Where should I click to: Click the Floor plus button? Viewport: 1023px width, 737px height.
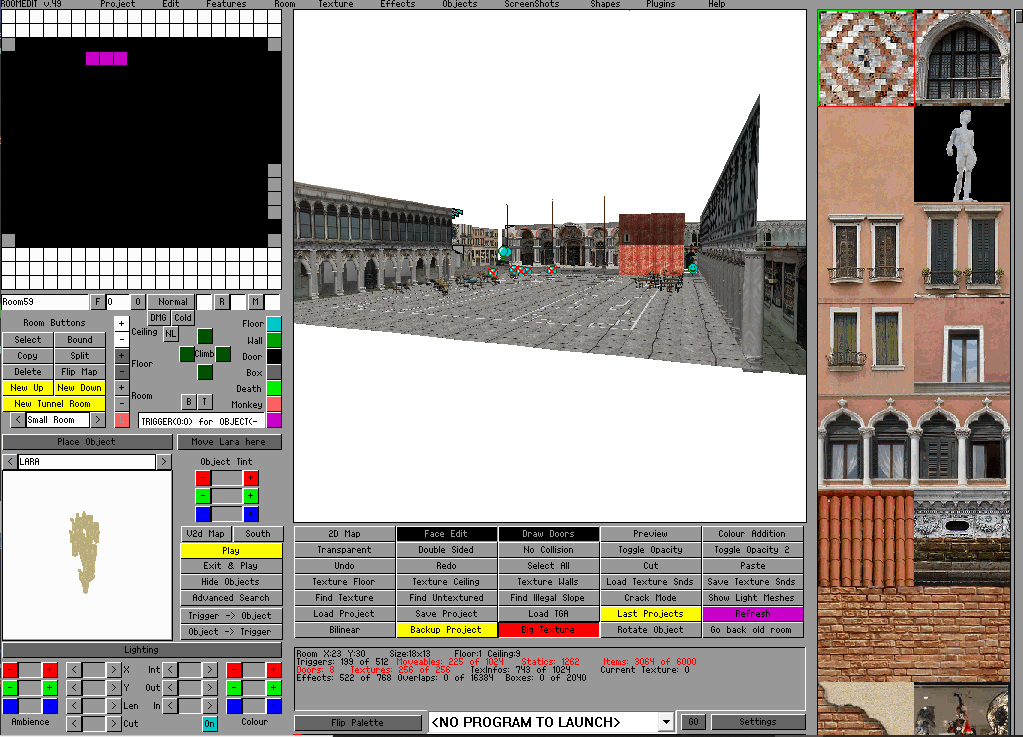click(121, 355)
